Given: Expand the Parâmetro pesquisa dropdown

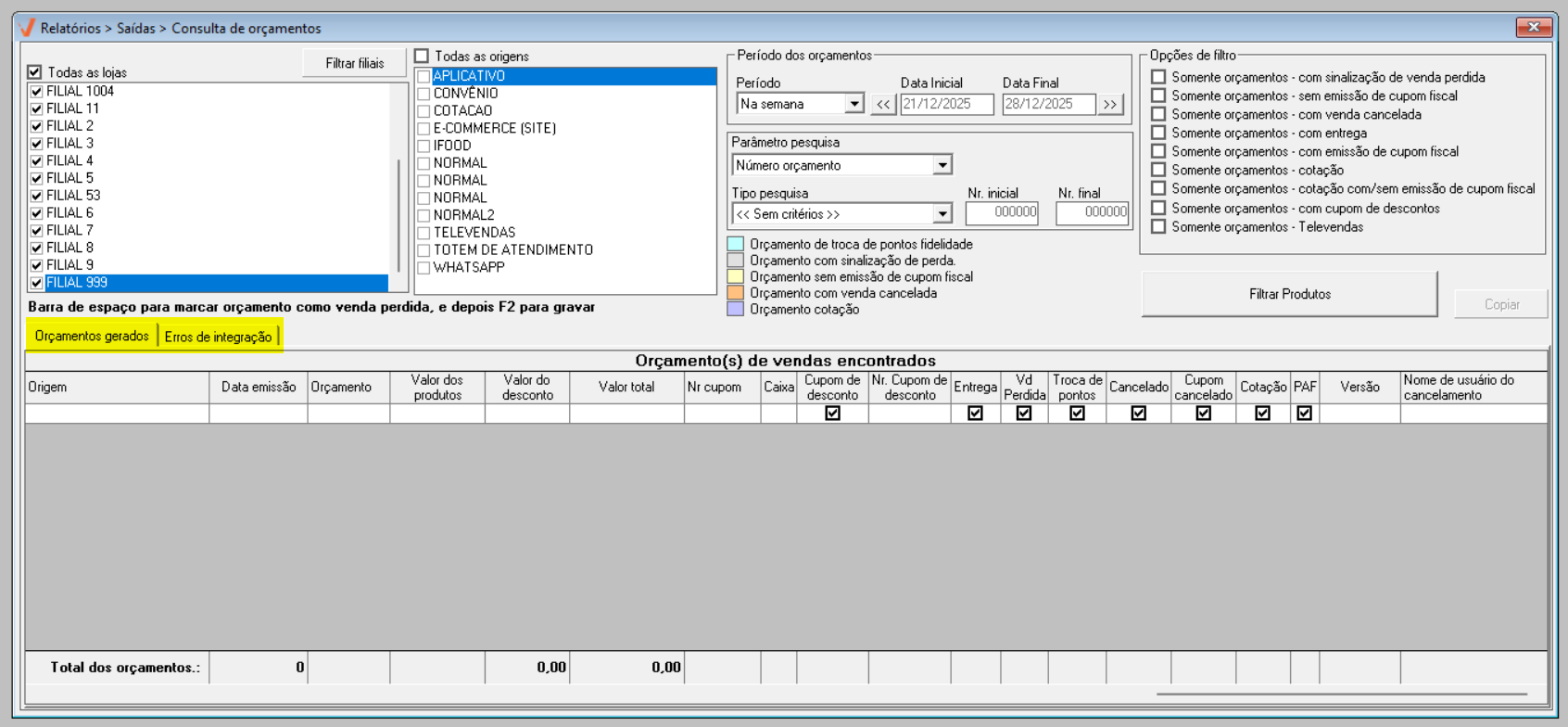Looking at the screenshot, I should [942, 165].
